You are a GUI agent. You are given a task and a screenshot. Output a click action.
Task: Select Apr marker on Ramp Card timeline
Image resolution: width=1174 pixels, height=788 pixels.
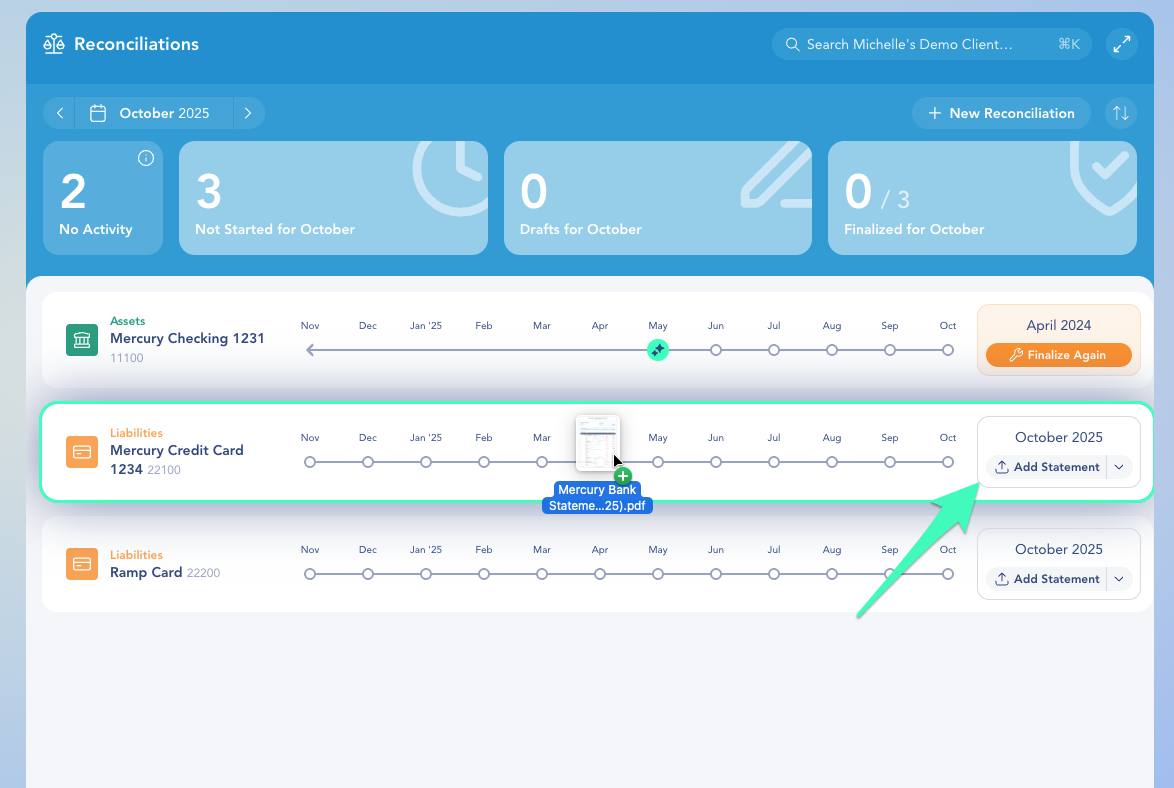click(x=600, y=574)
